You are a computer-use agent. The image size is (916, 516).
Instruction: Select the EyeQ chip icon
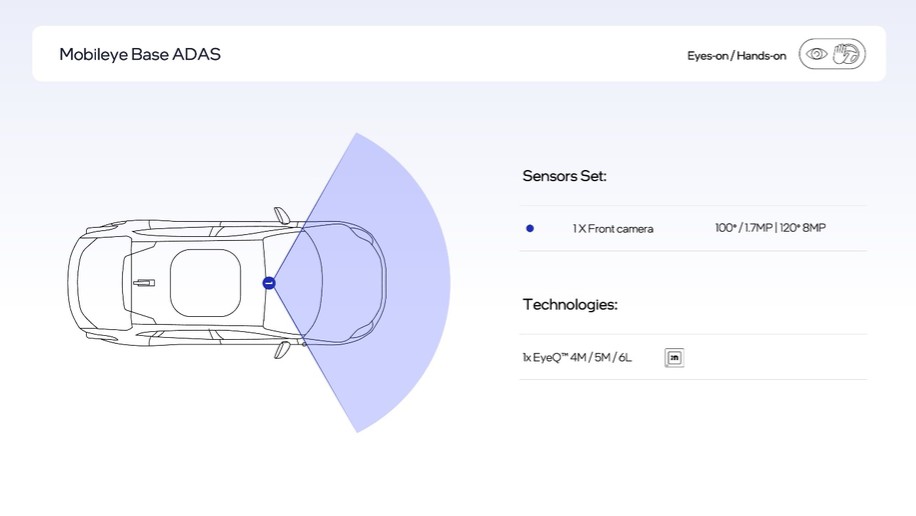coord(674,358)
